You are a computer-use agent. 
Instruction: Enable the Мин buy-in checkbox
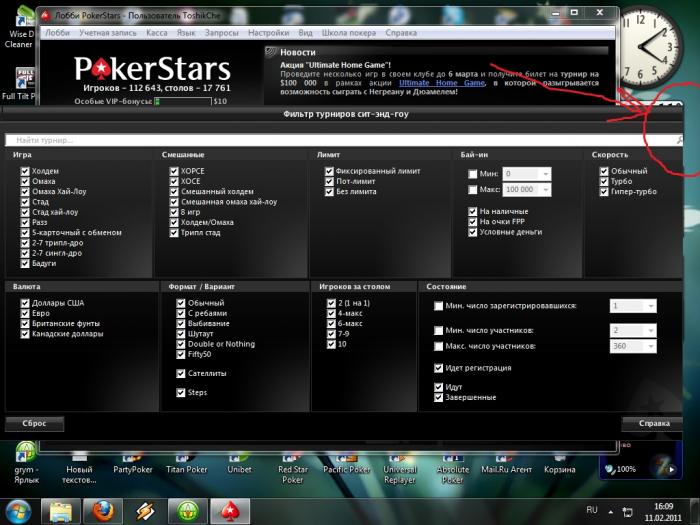click(473, 174)
